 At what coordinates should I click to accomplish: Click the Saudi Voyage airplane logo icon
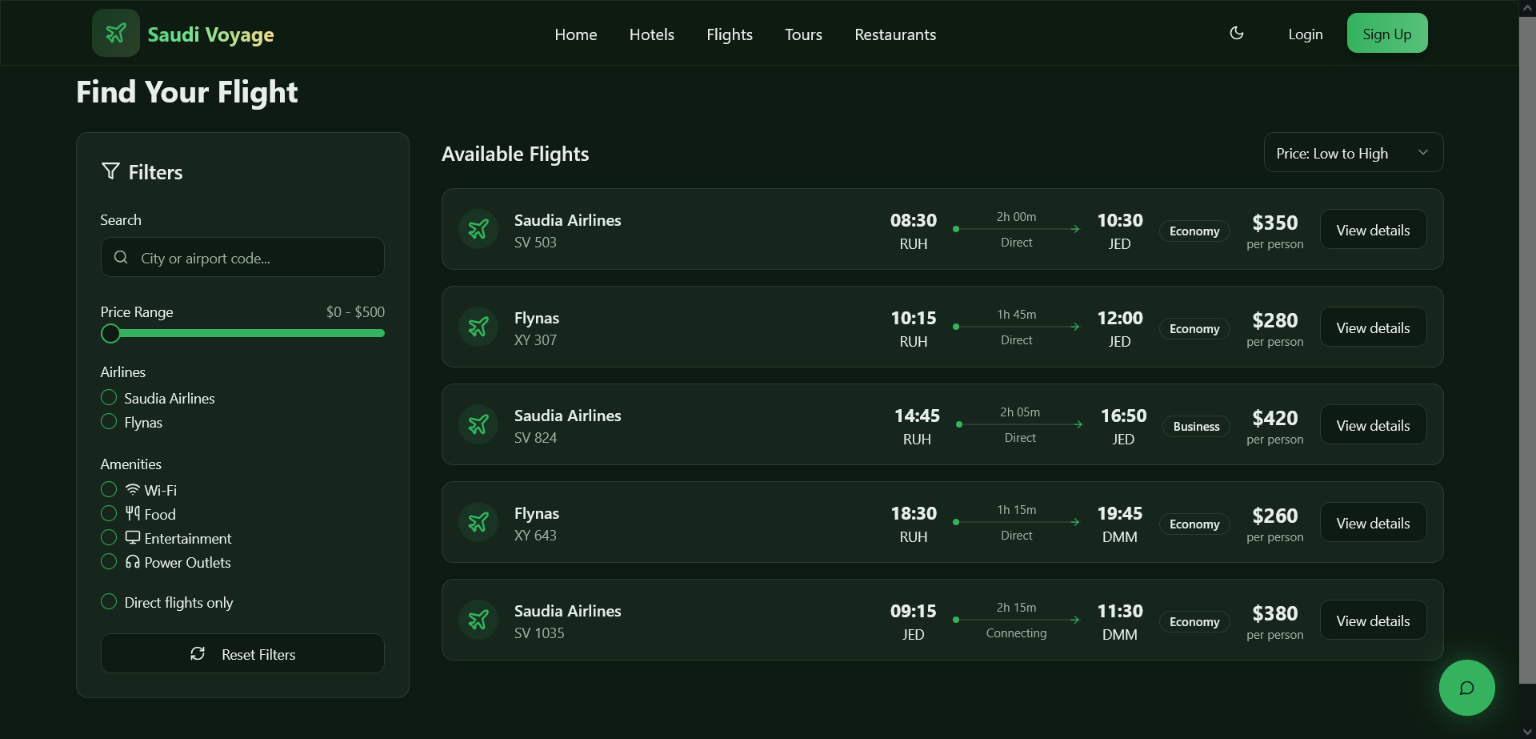tap(116, 34)
